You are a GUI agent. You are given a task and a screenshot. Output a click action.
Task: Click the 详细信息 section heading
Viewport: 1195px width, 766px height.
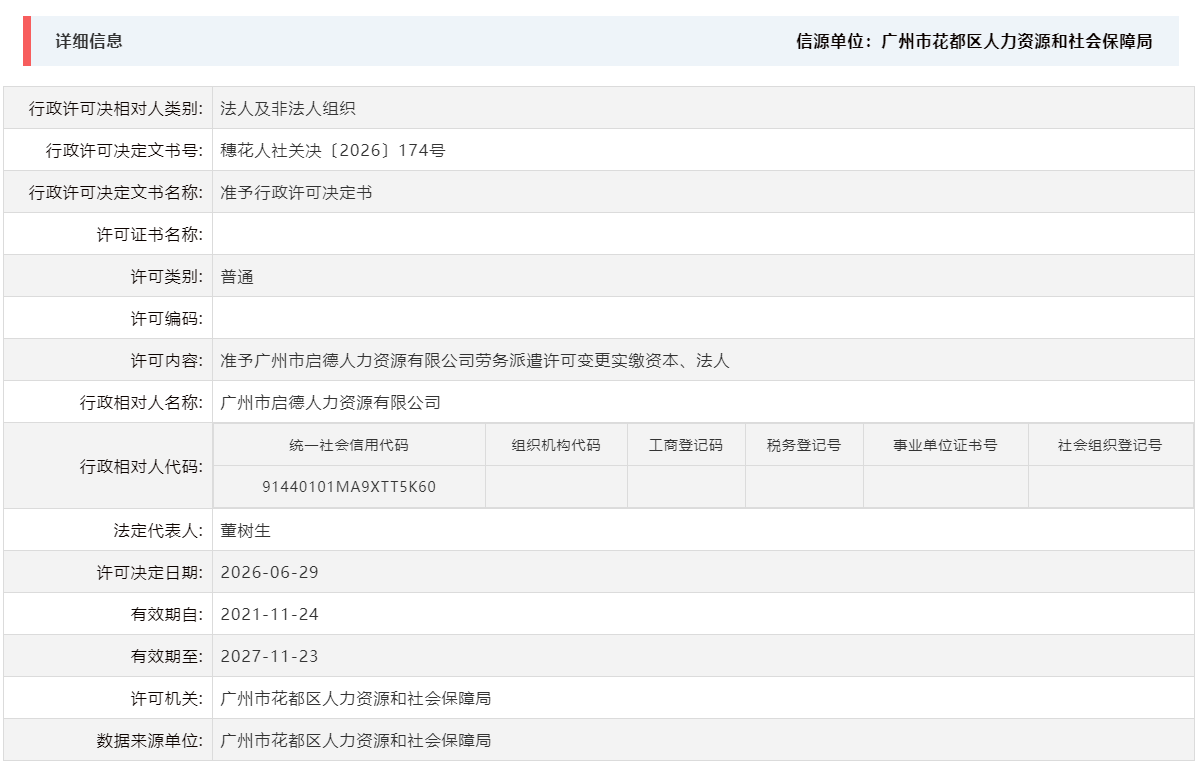tap(88, 41)
